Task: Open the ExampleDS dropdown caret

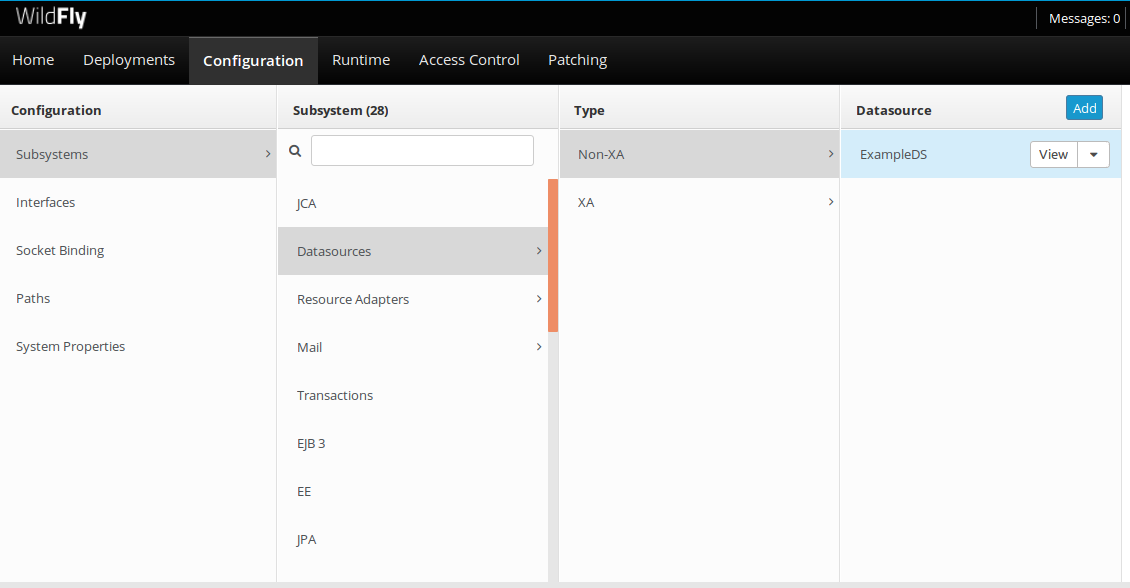Action: 1093,155
